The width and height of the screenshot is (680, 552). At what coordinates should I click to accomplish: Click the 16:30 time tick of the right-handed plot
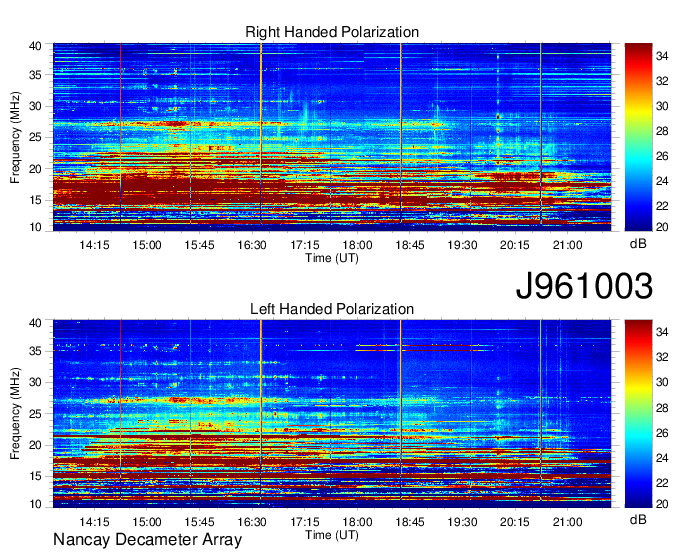click(x=252, y=245)
